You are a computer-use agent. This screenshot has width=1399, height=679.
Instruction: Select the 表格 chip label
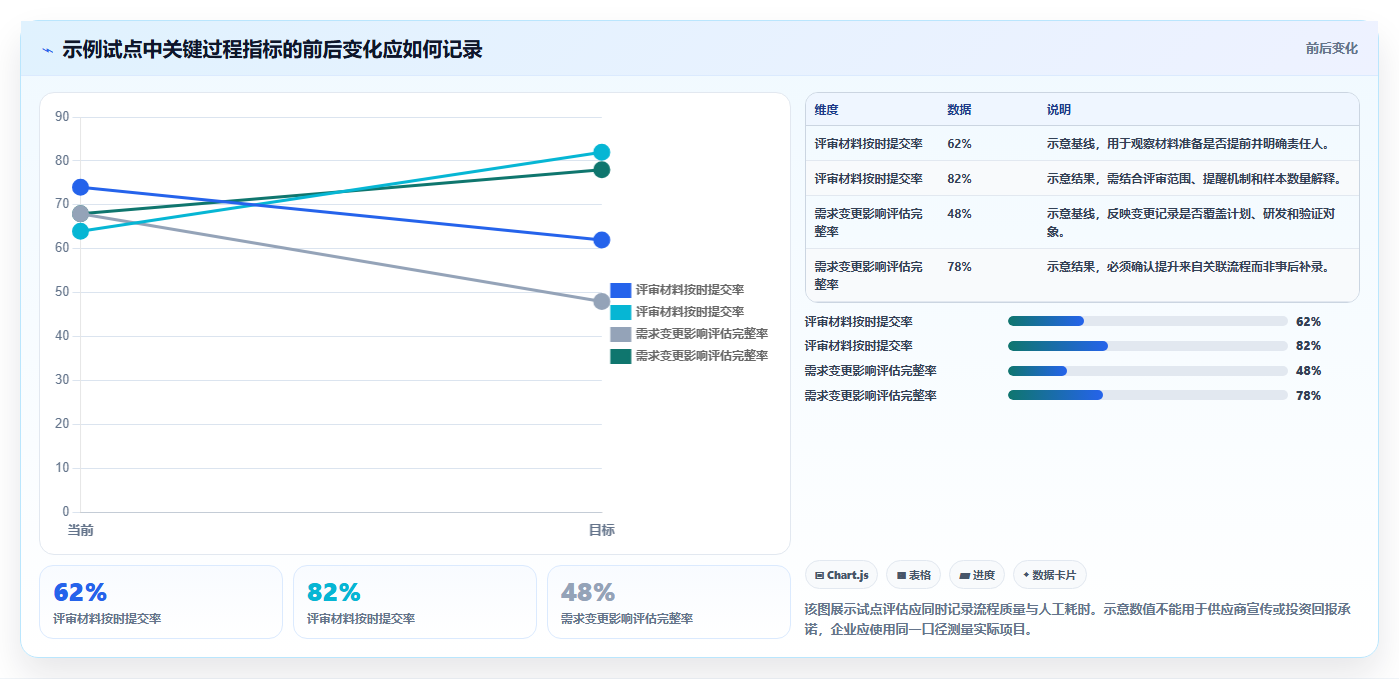click(x=920, y=575)
